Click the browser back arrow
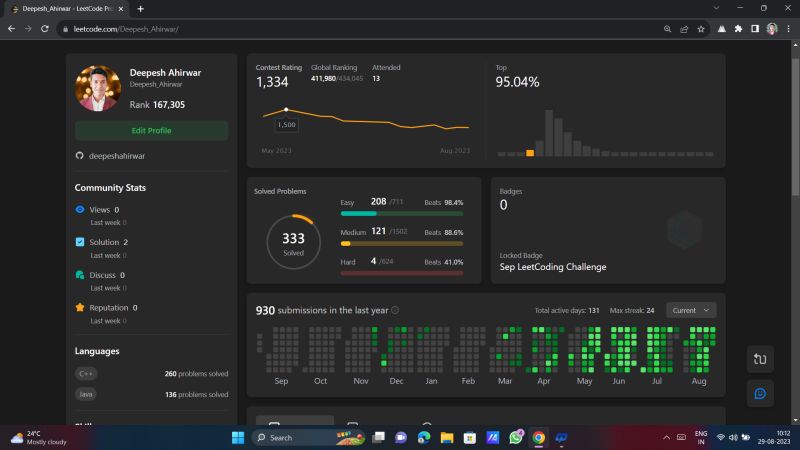 11,29
